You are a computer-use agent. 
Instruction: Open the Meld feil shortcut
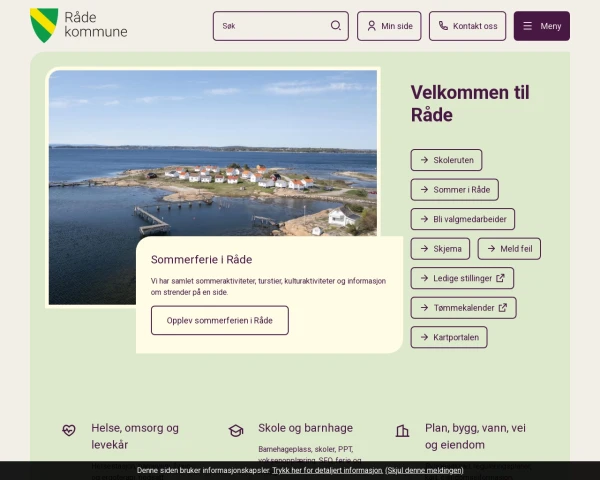(x=509, y=249)
